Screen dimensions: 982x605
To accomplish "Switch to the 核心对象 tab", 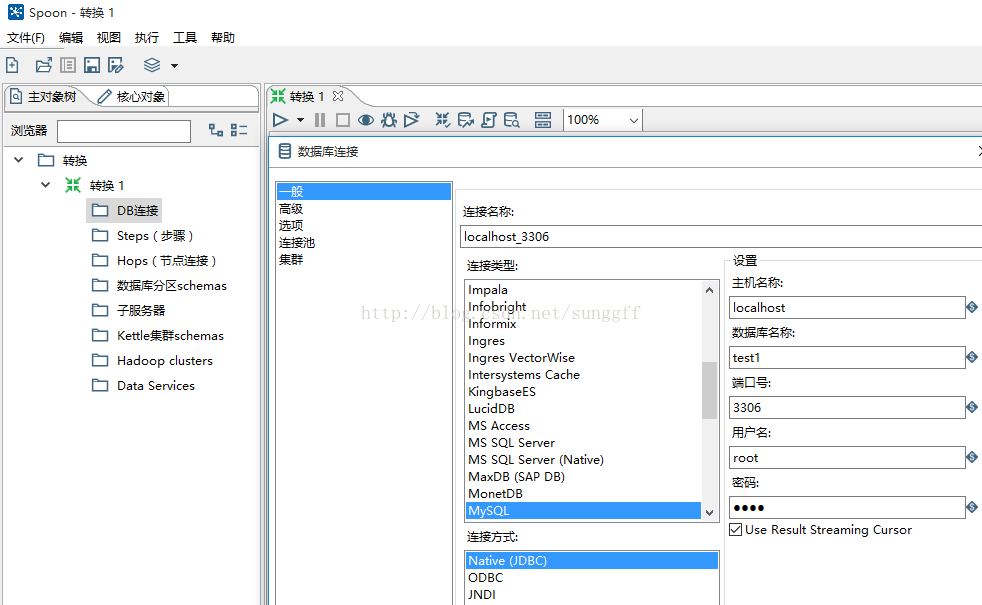I will click(132, 96).
